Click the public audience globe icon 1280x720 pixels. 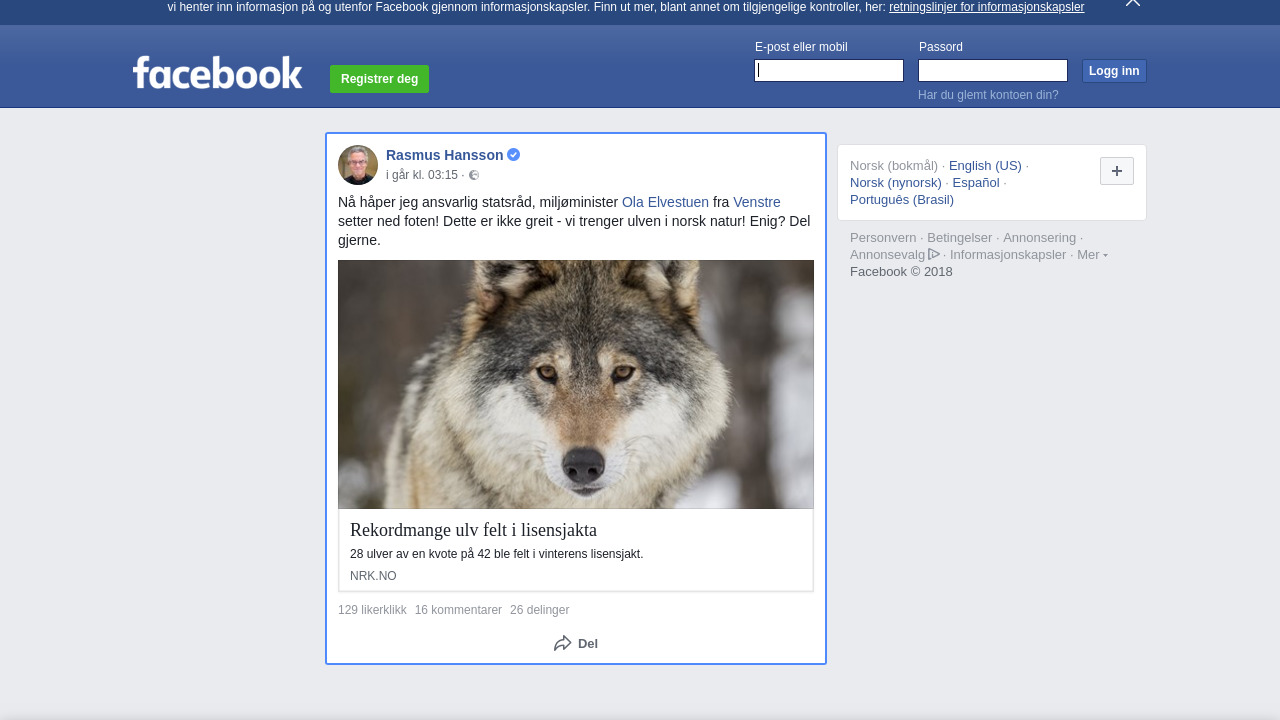[x=474, y=175]
